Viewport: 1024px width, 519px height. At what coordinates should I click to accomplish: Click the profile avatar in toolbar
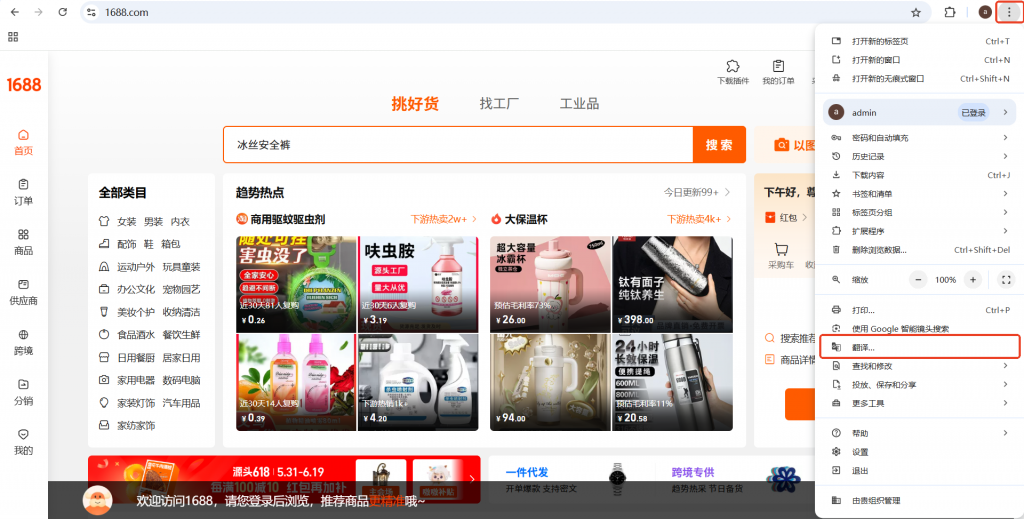[985, 12]
